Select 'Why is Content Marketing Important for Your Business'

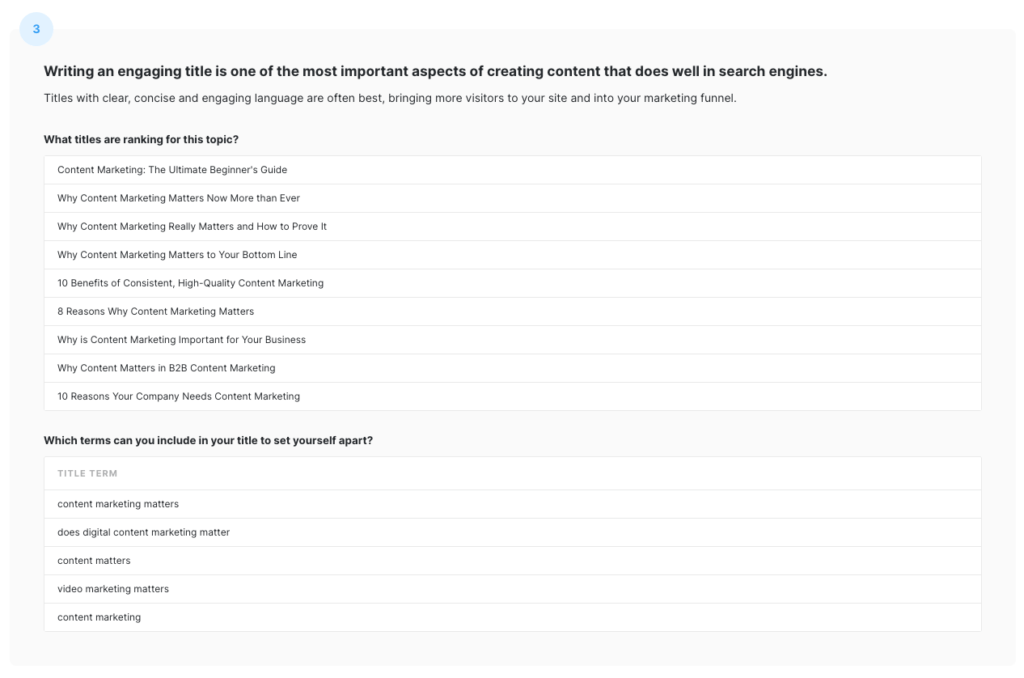point(181,340)
